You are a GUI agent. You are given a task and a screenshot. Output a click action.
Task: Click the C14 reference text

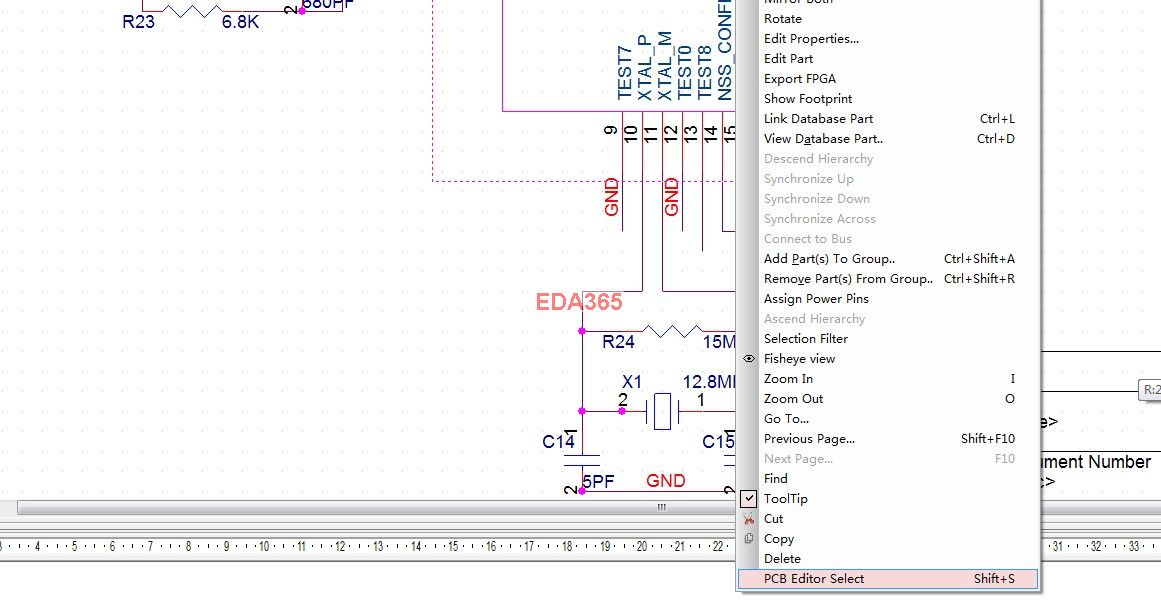pyautogui.click(x=558, y=441)
